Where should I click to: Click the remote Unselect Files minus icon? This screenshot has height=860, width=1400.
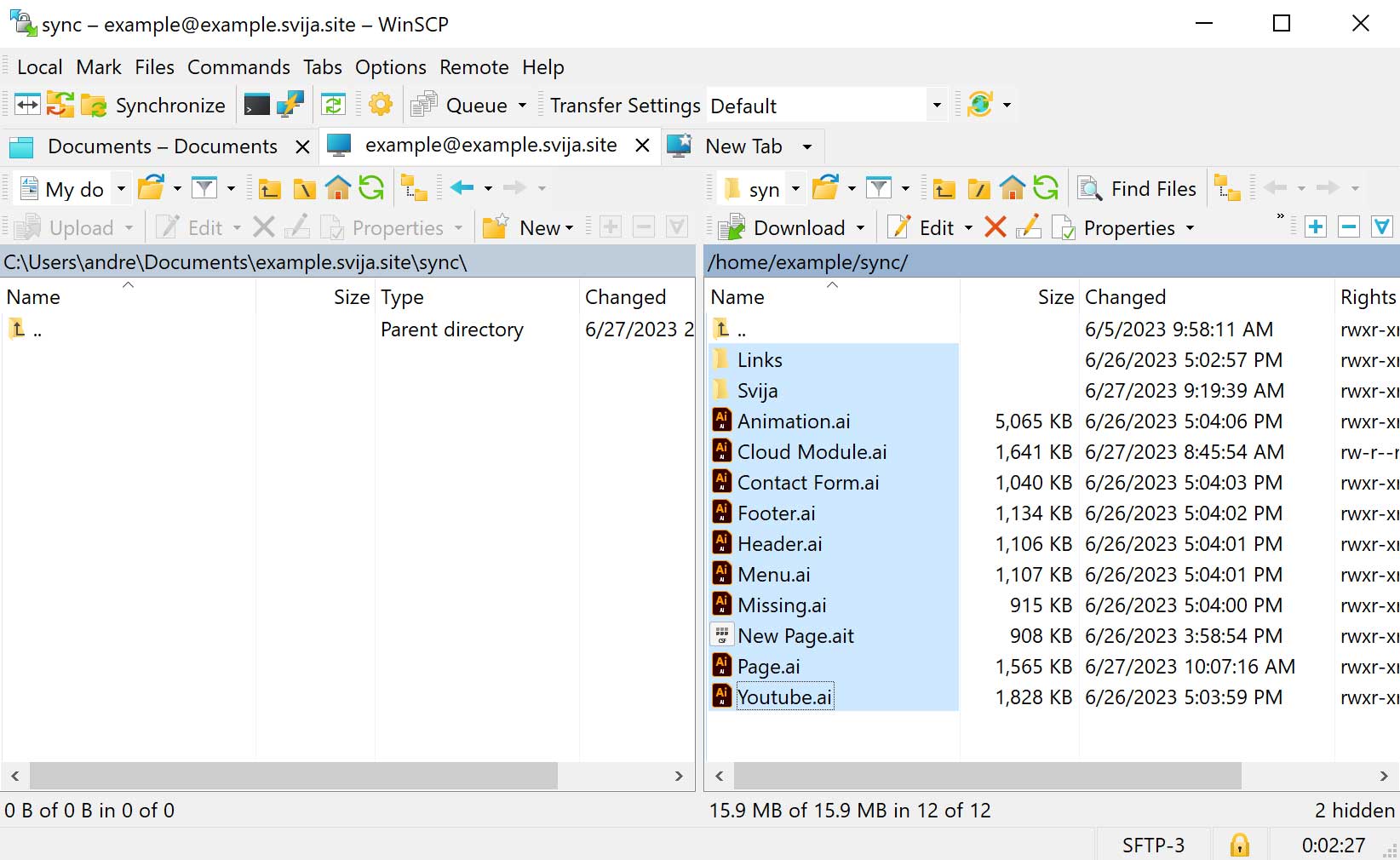(1349, 227)
